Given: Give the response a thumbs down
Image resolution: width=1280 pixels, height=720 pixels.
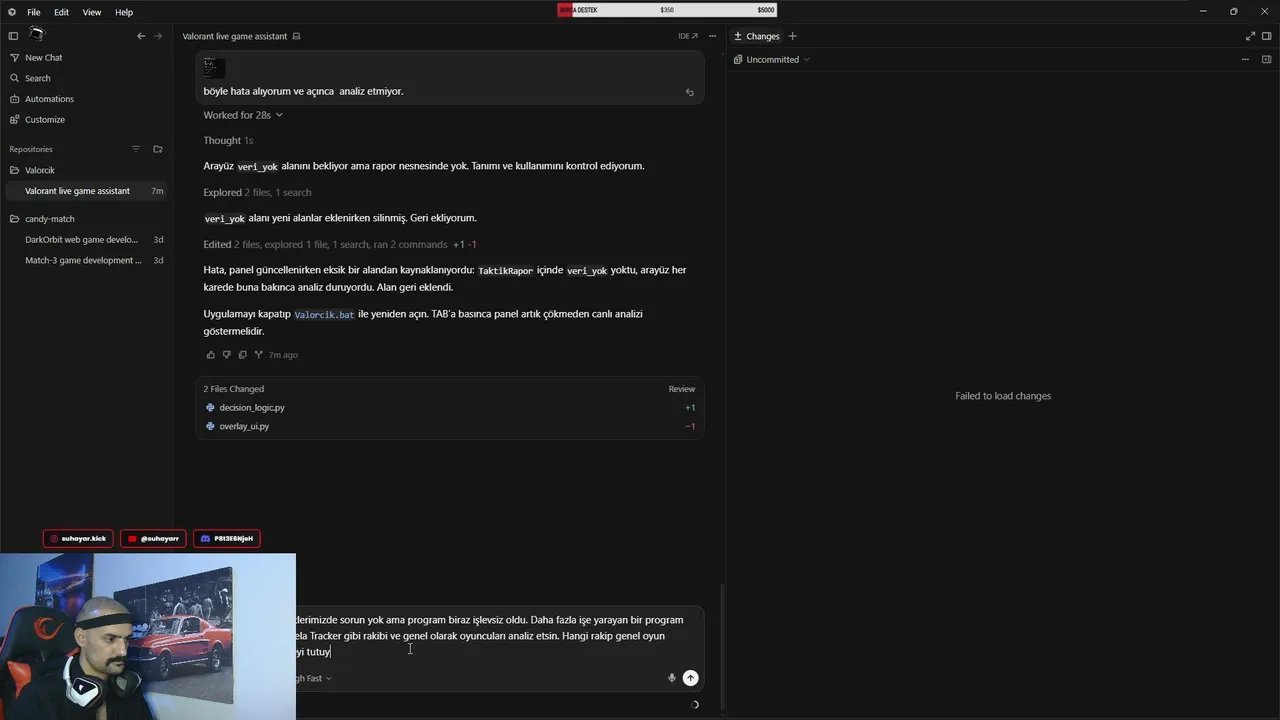Looking at the screenshot, I should [x=226, y=355].
